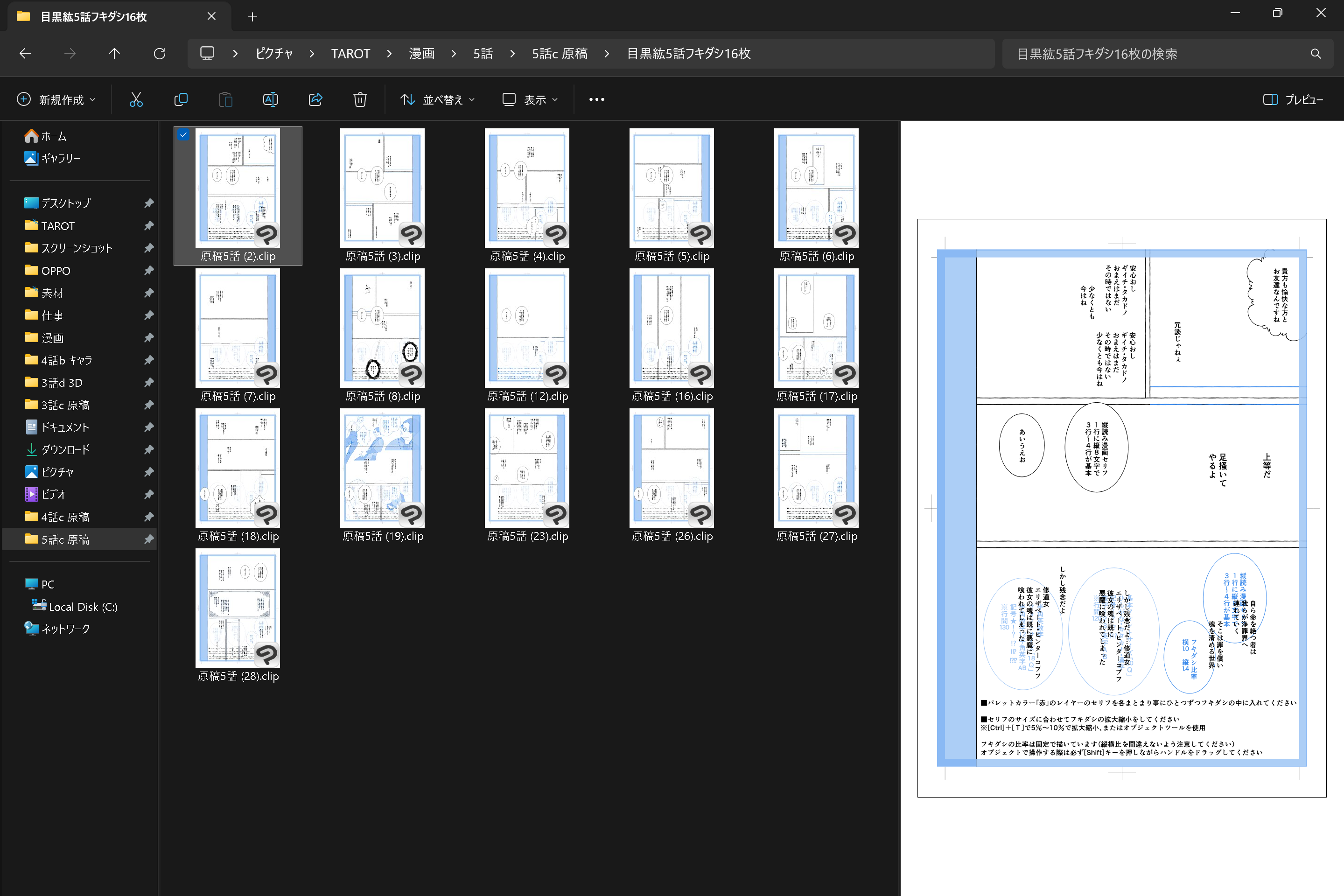Click 漫画 in the breadcrumb path
1344x896 pixels.
(422, 54)
